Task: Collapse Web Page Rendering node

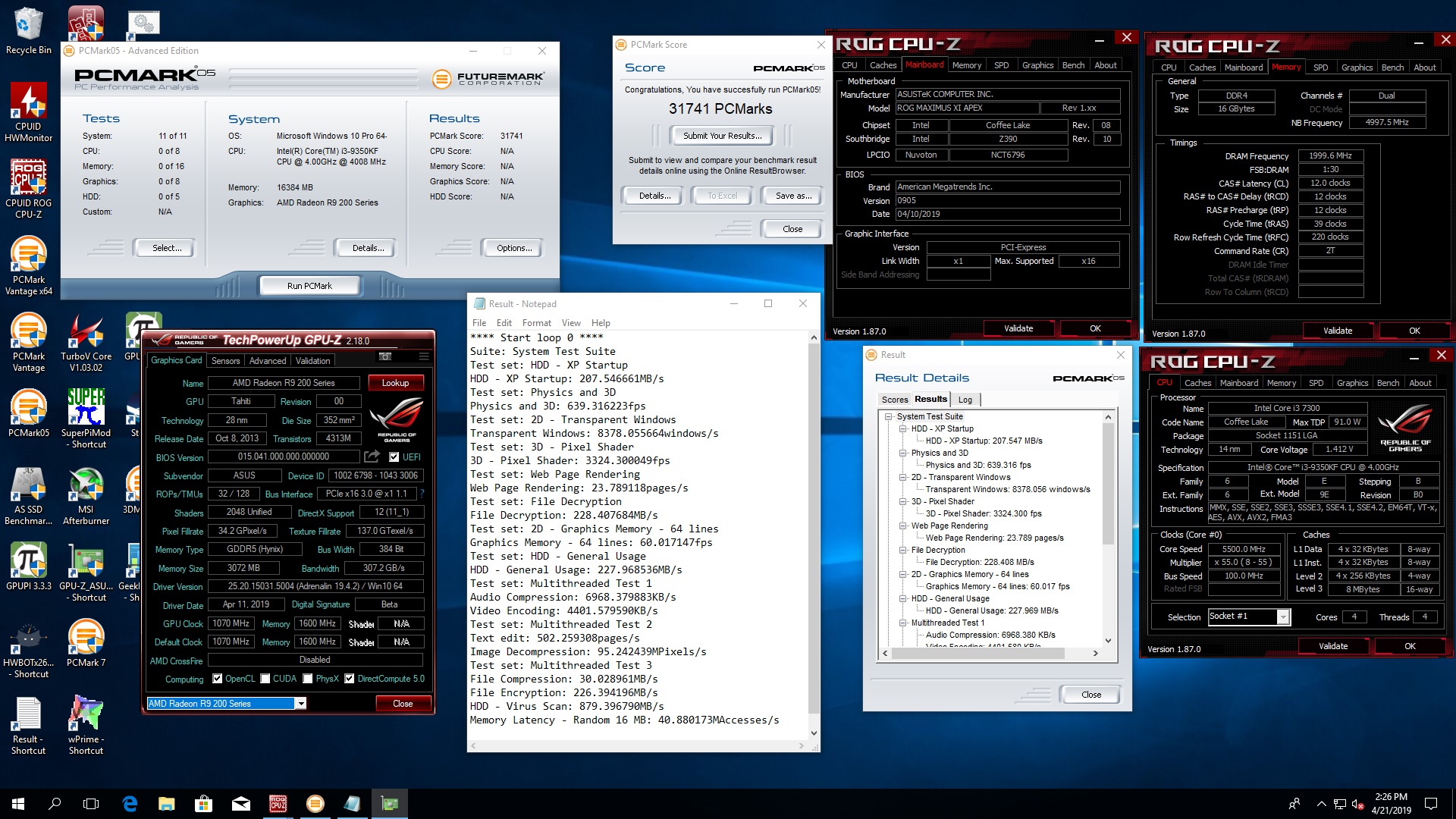Action: click(904, 526)
